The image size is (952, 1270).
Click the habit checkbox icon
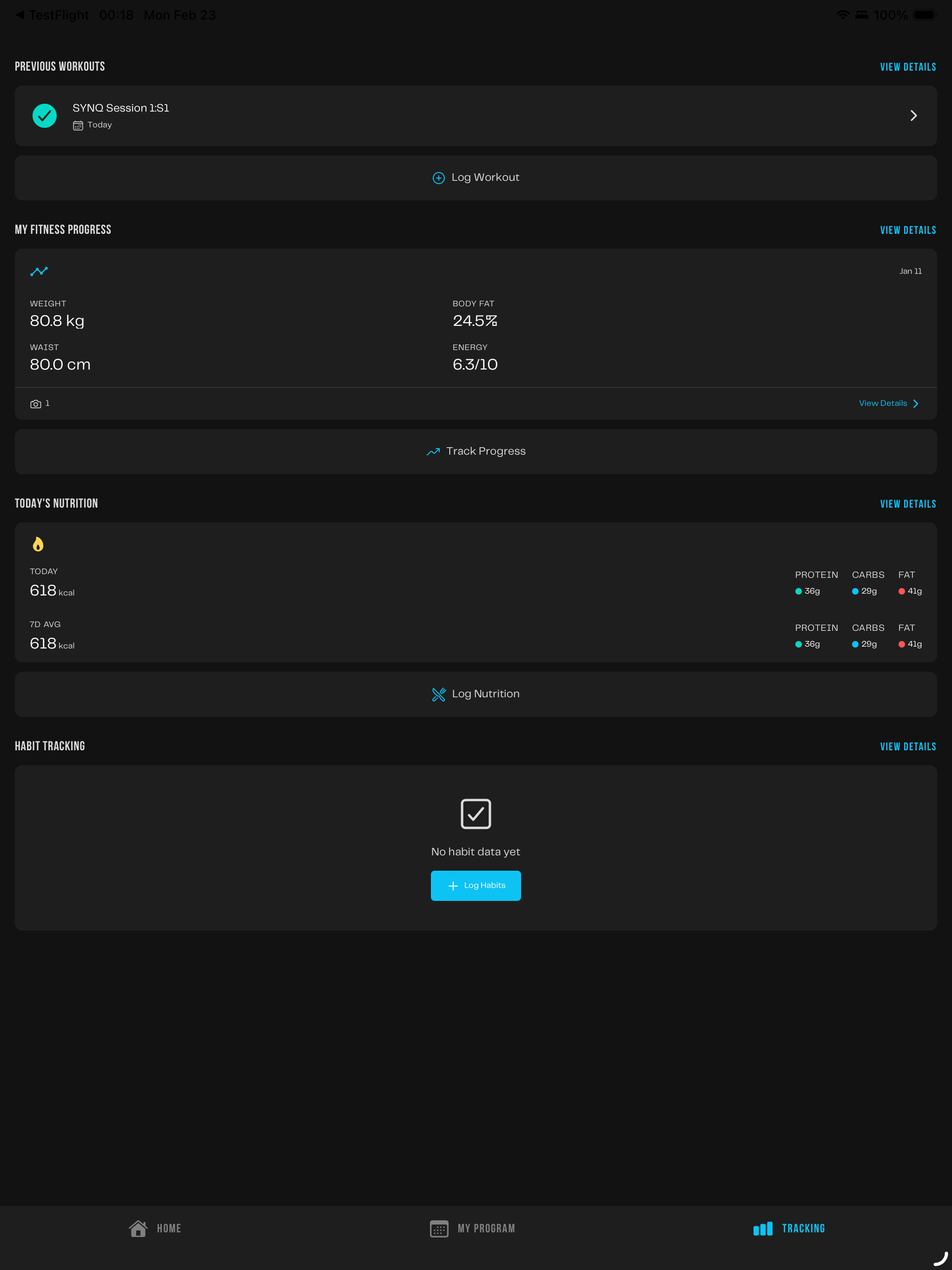[x=476, y=814]
